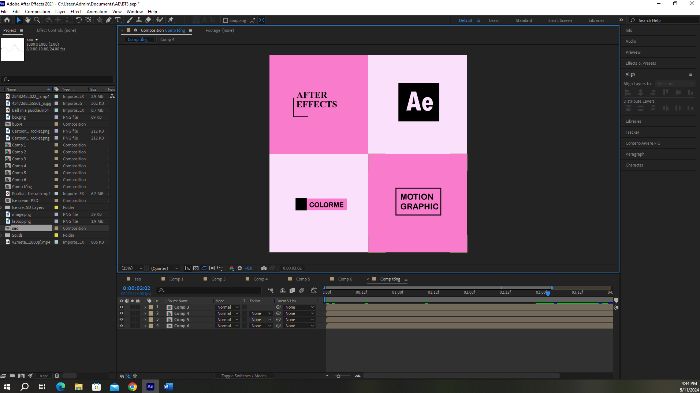700x393 pixels.
Task: Open Microsoft Edge from the taskbar
Action: point(61,387)
